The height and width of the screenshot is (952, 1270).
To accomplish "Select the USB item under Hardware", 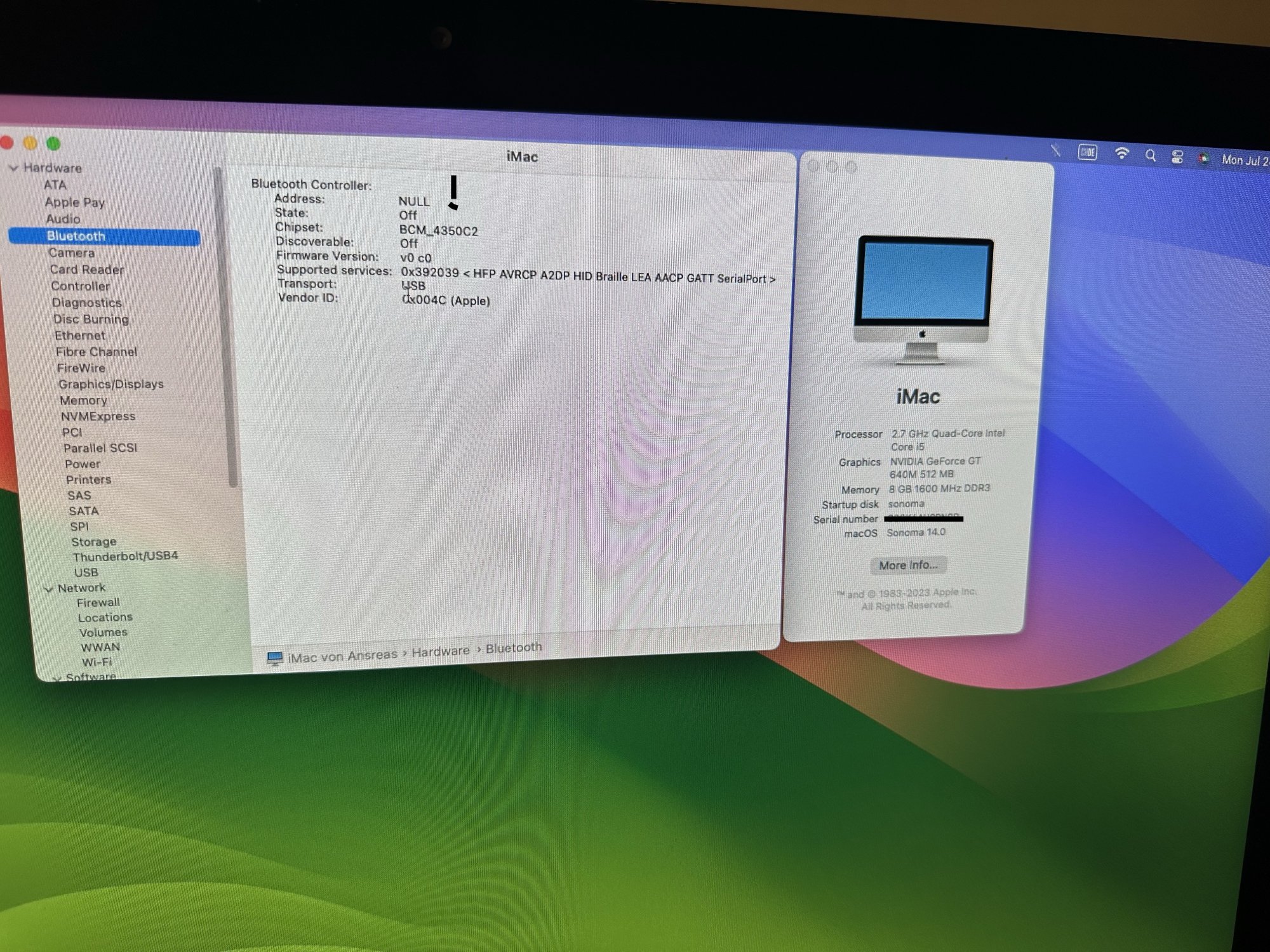I will [86, 572].
